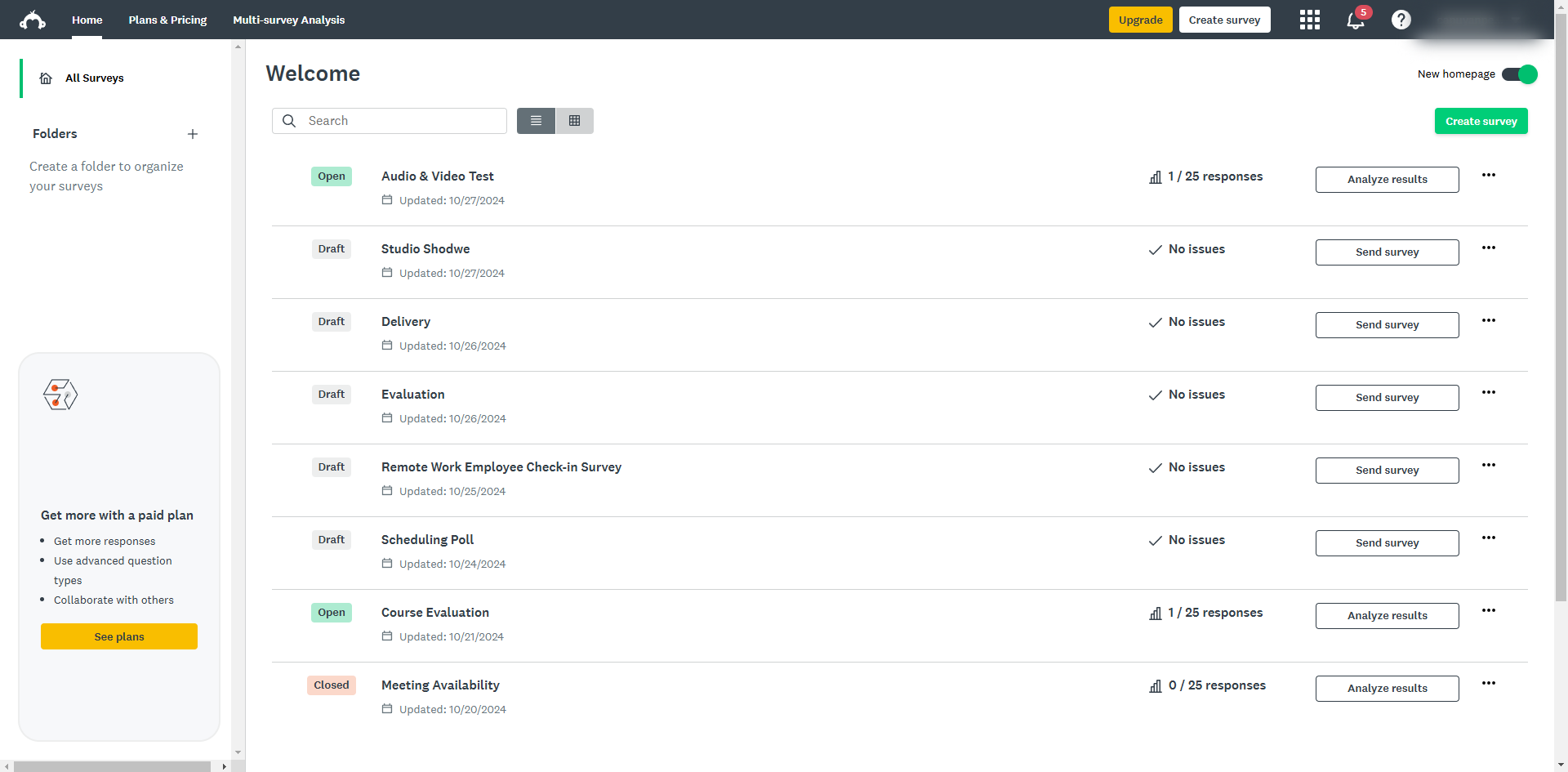Open the Remote Work Employee Check-in Survey
The height and width of the screenshot is (772, 1568).
tap(501, 467)
